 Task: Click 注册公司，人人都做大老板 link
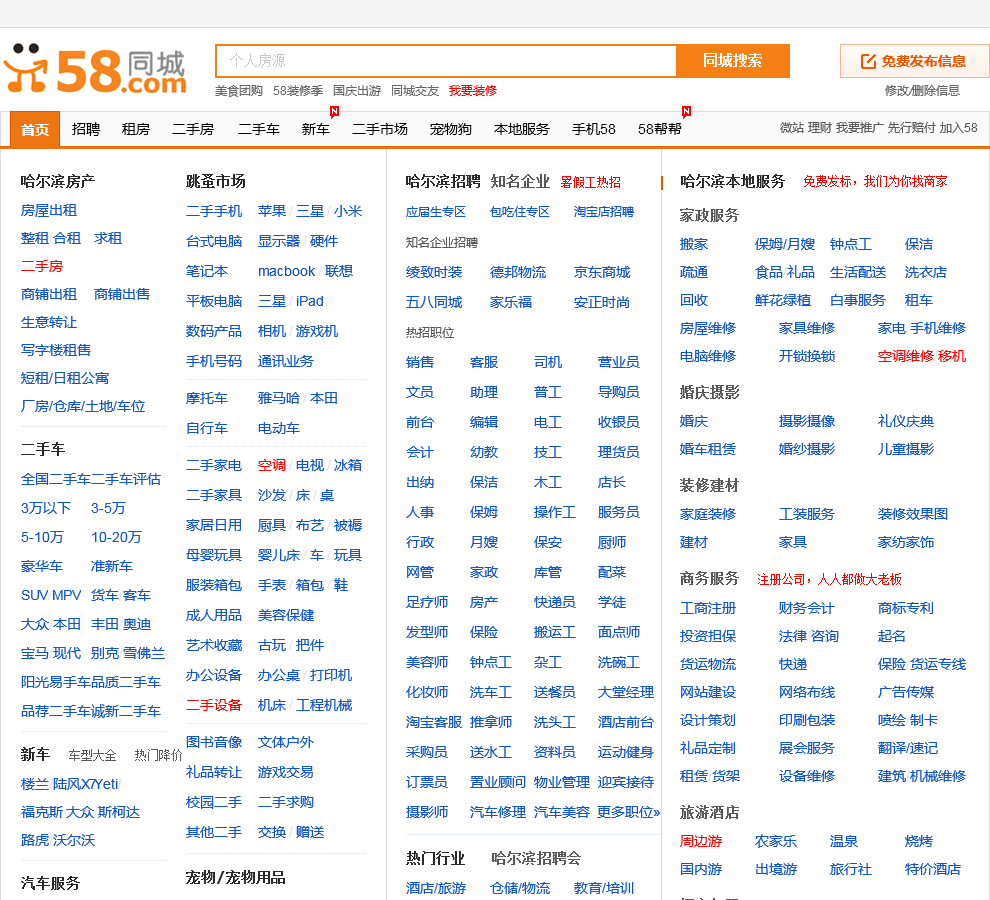pos(829,579)
